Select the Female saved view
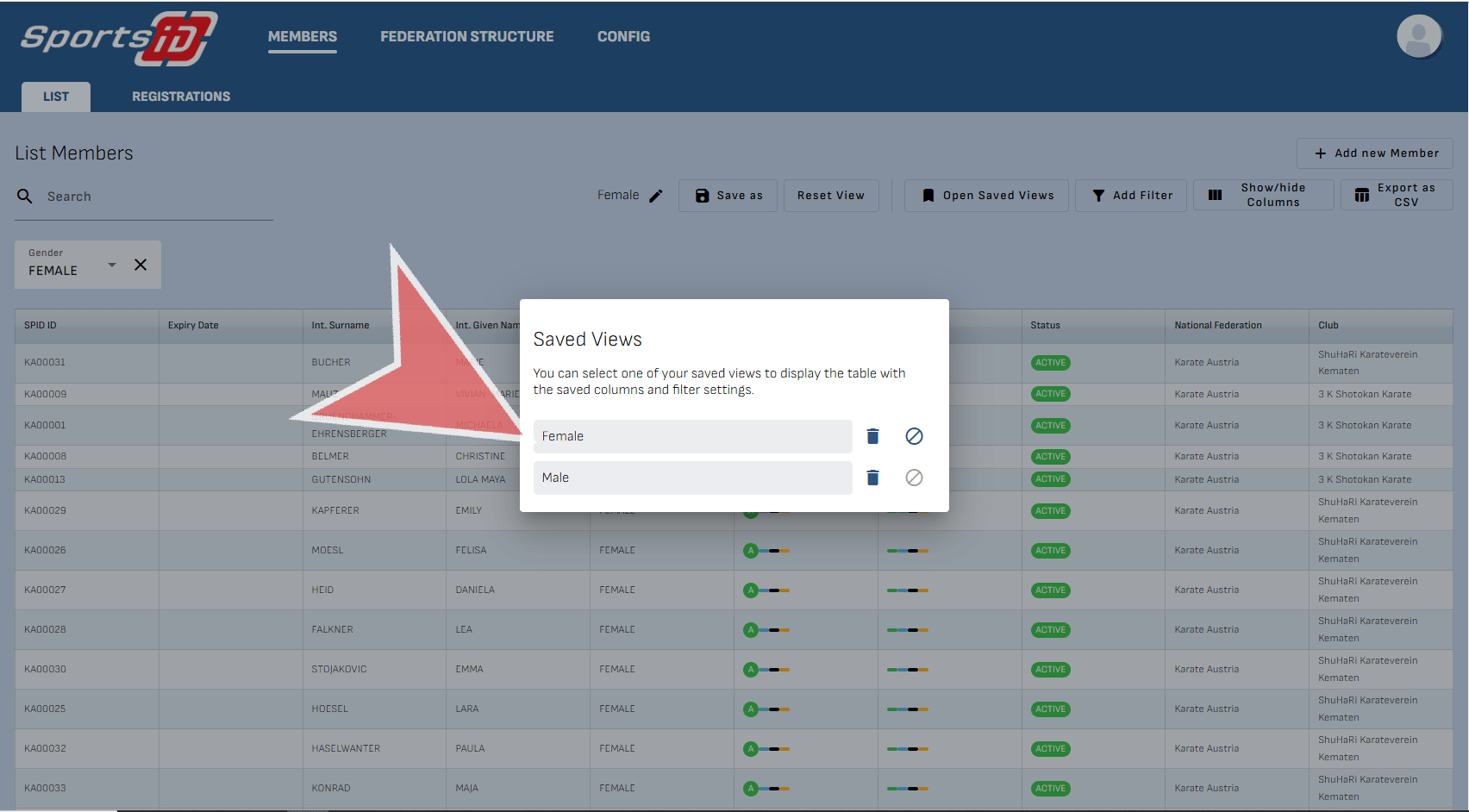 (x=691, y=436)
